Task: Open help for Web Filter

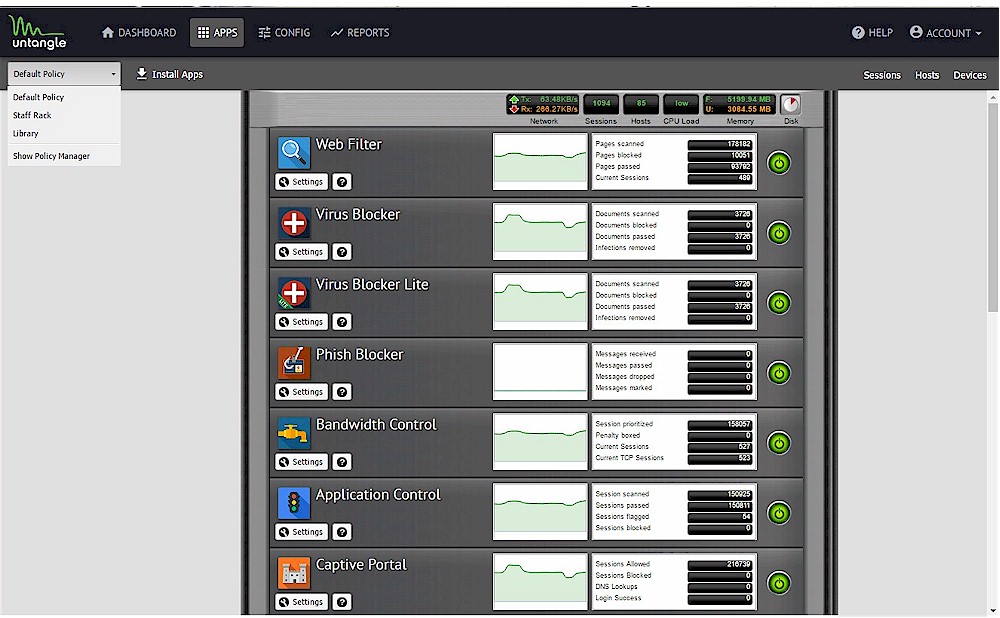Action: pyautogui.click(x=342, y=182)
